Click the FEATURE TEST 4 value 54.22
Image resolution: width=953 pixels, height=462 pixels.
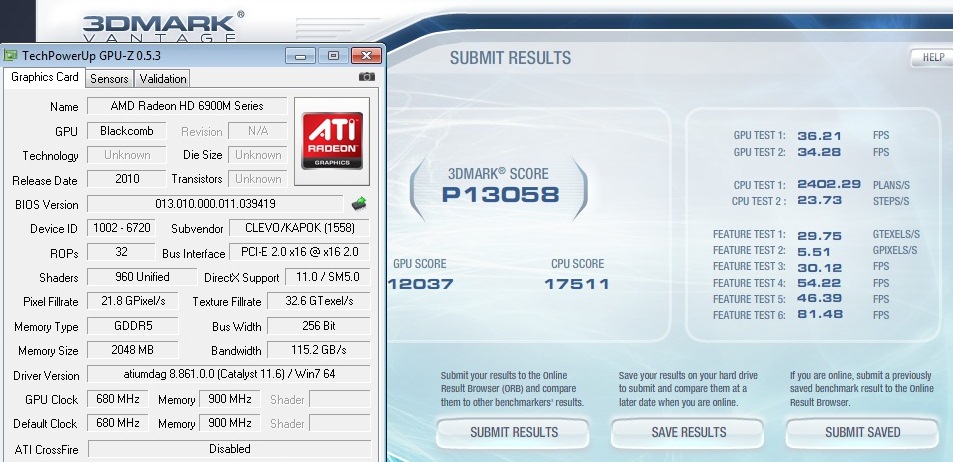click(x=819, y=283)
